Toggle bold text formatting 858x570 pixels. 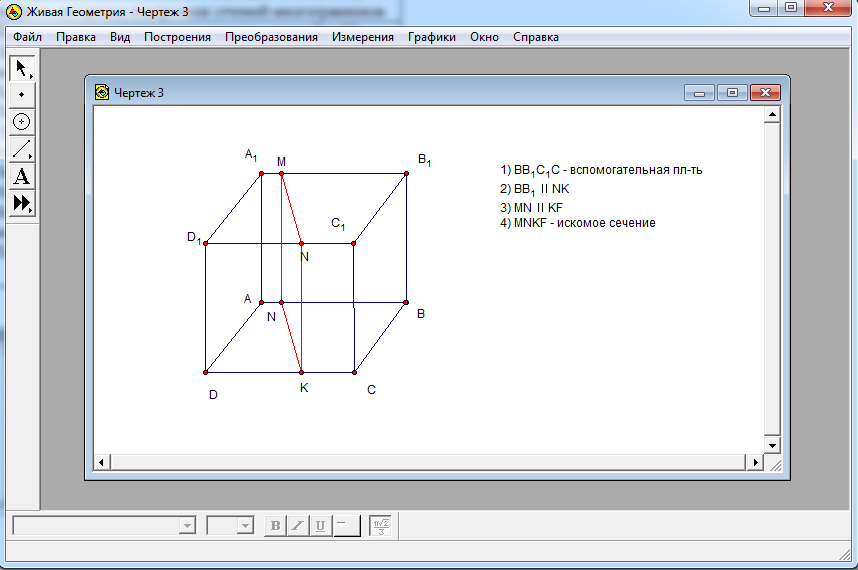click(x=276, y=526)
